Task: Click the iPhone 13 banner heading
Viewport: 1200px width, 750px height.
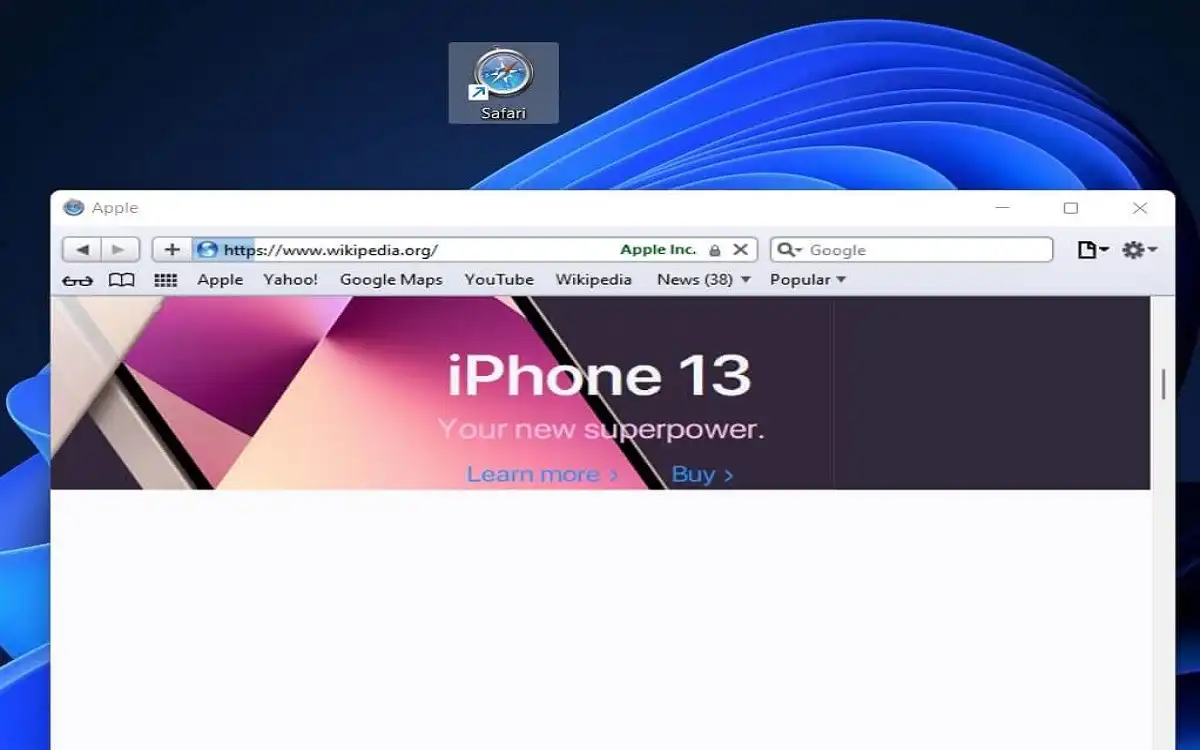Action: pyautogui.click(x=599, y=375)
